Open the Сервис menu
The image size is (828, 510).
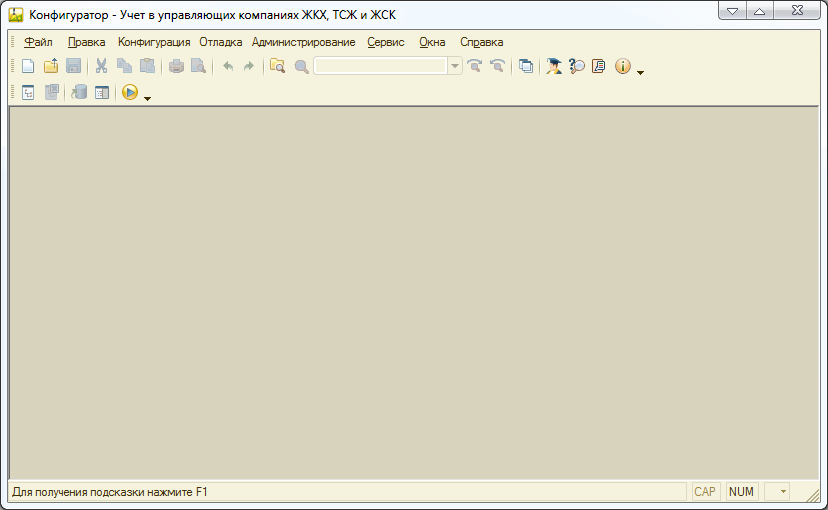(x=386, y=42)
